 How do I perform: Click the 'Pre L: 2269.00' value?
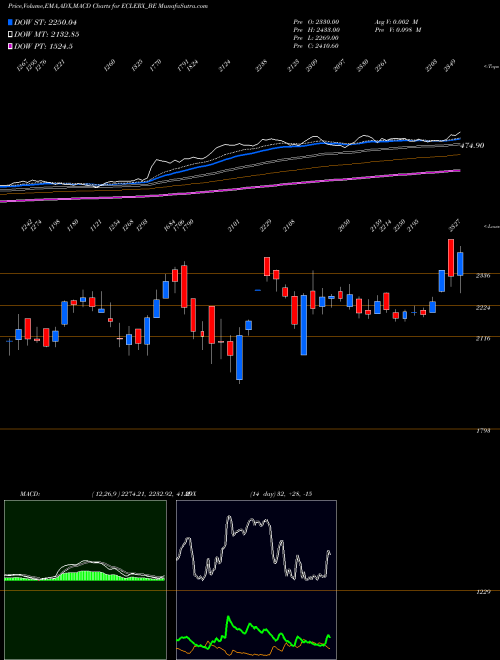pos(316,38)
